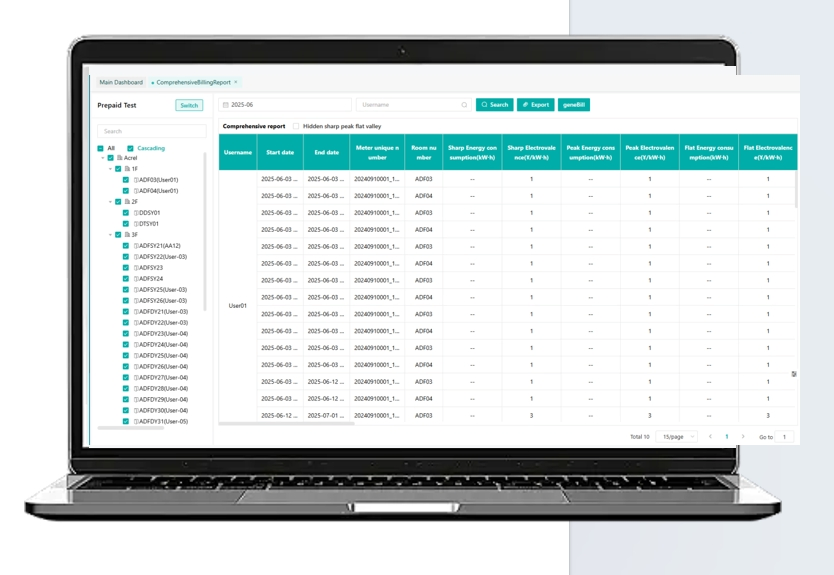Click the magnifier icon inside Username field
Image resolution: width=834 pixels, height=575 pixels.
(464, 105)
